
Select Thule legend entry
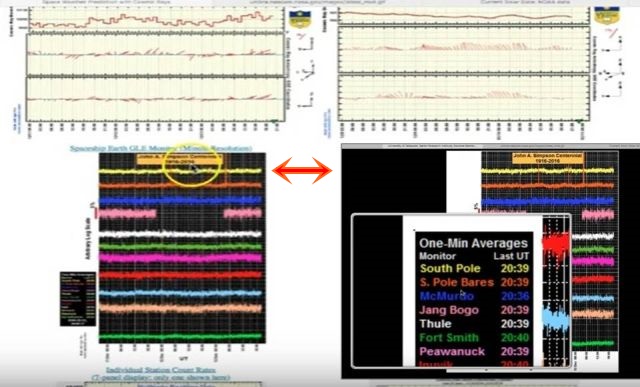(436, 324)
